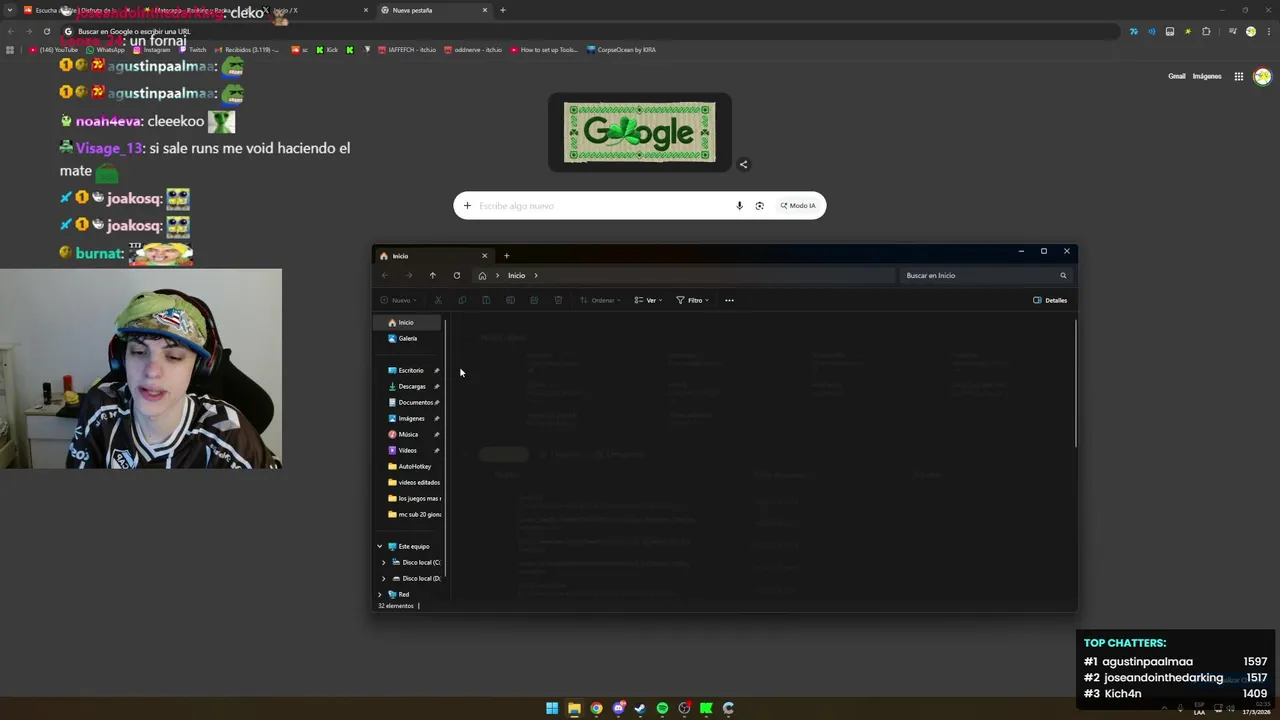Open AutoHotkey folder in sidebar
This screenshot has width=1280, height=720.
(x=409, y=466)
